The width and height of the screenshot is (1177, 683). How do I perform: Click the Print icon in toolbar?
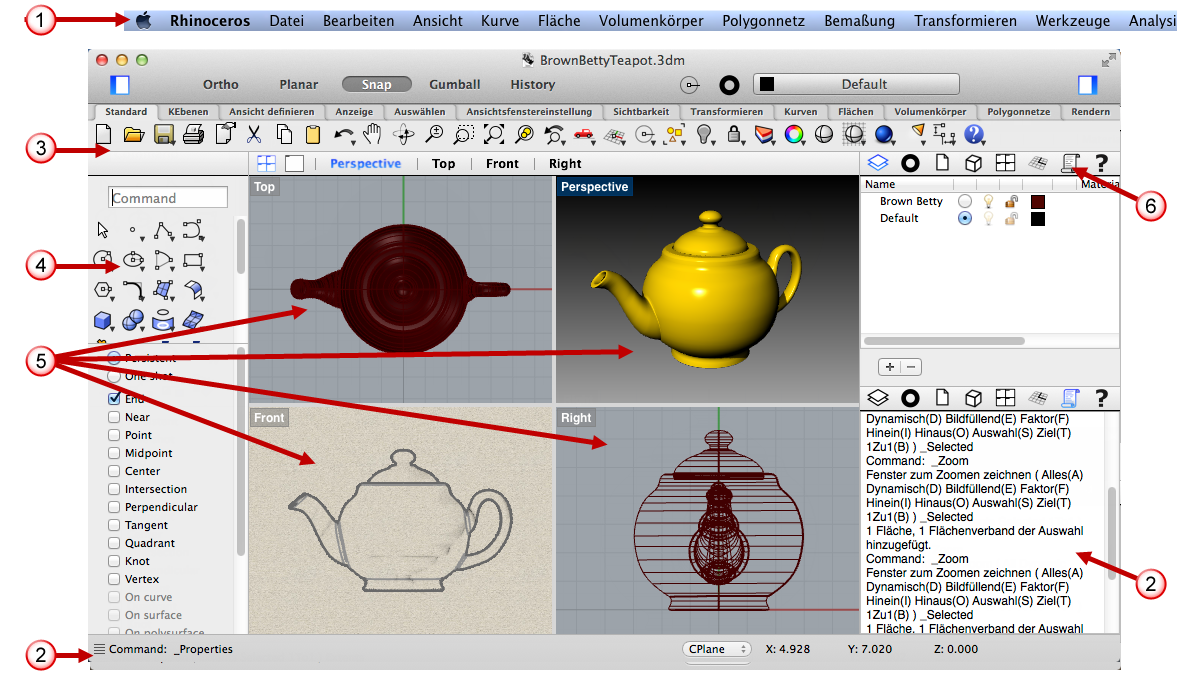point(194,135)
